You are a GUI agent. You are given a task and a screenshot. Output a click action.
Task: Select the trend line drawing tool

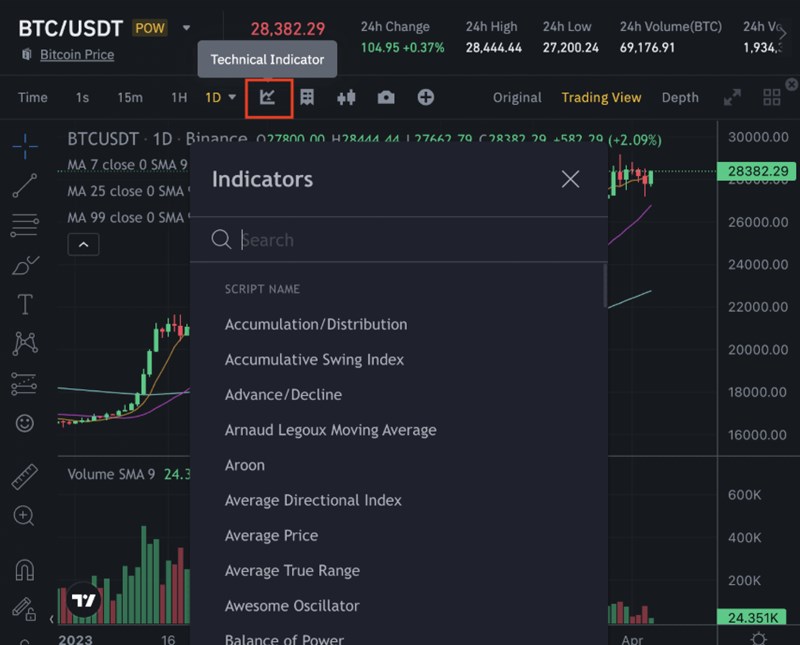point(25,186)
